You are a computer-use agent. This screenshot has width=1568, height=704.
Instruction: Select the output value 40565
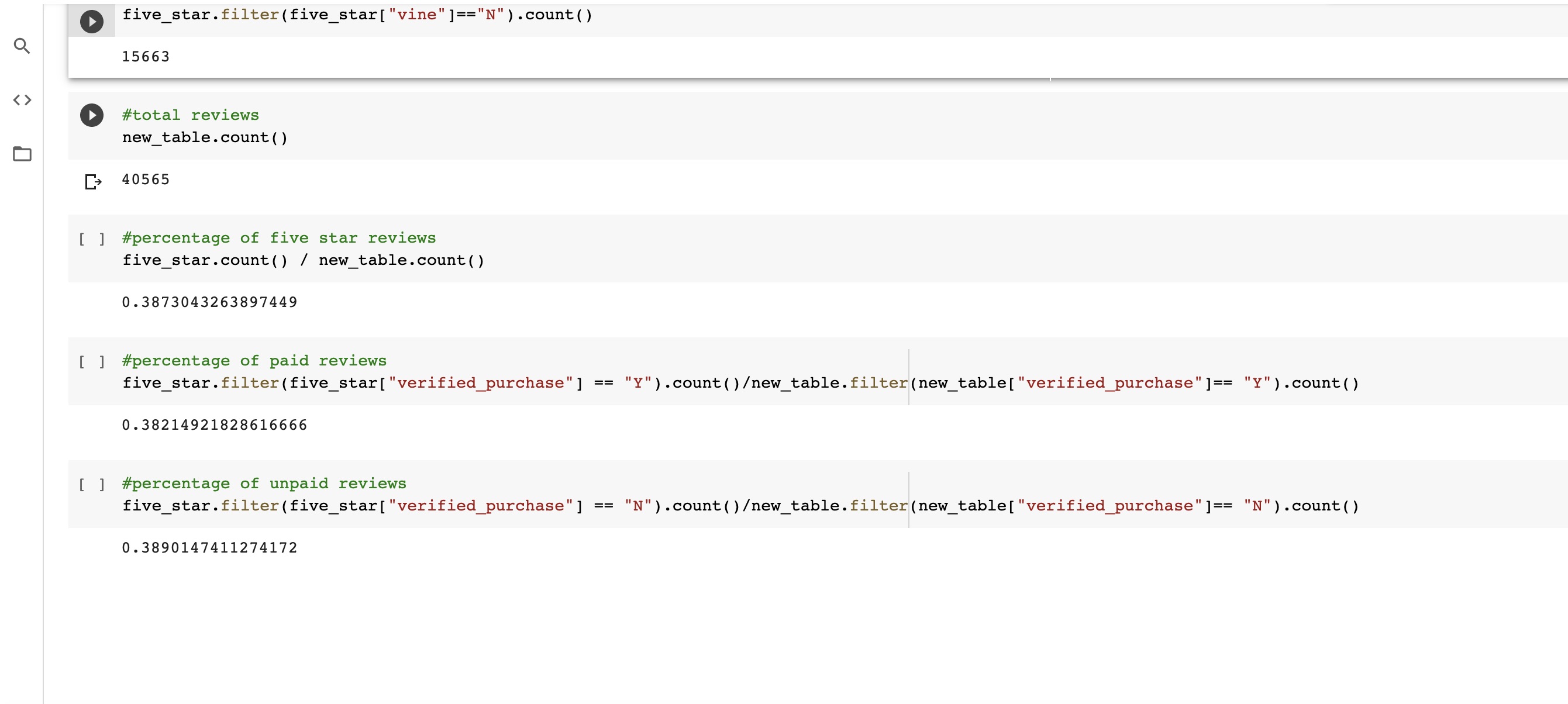(x=146, y=180)
